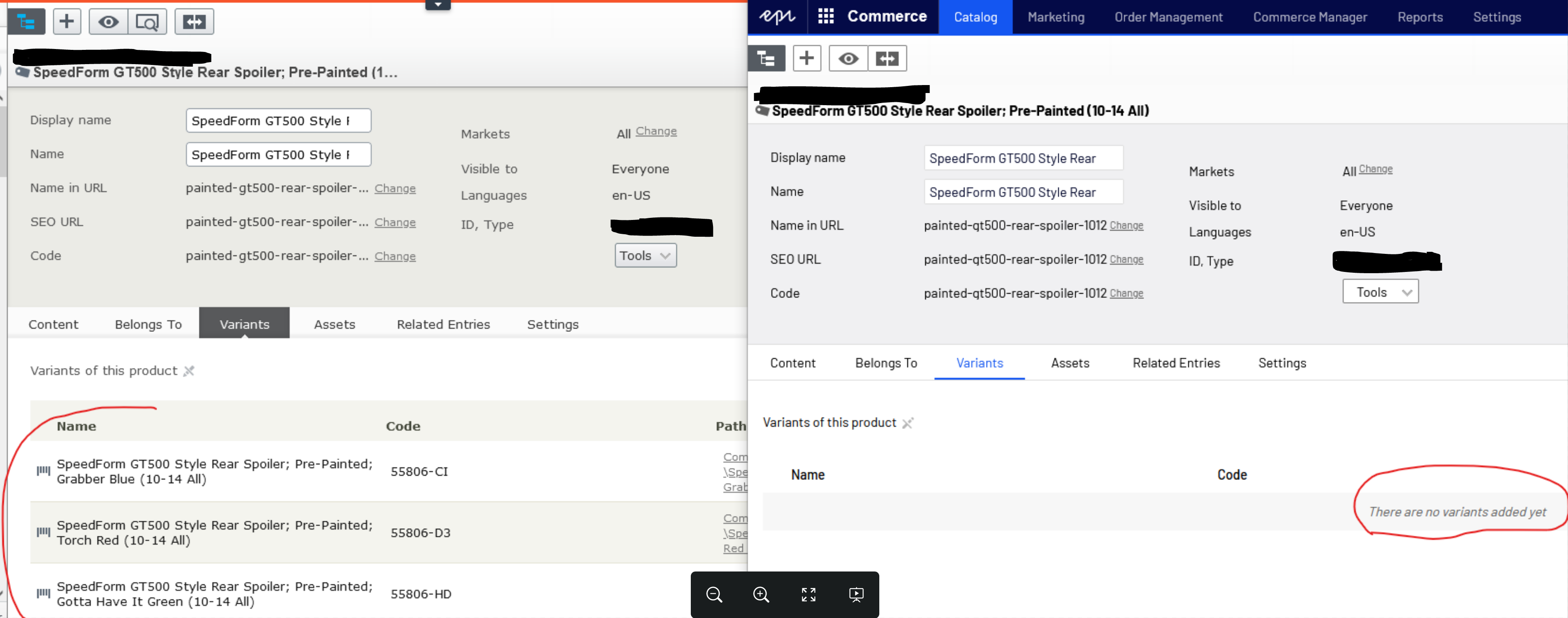Click the fullscreen expand icon

tap(809, 594)
